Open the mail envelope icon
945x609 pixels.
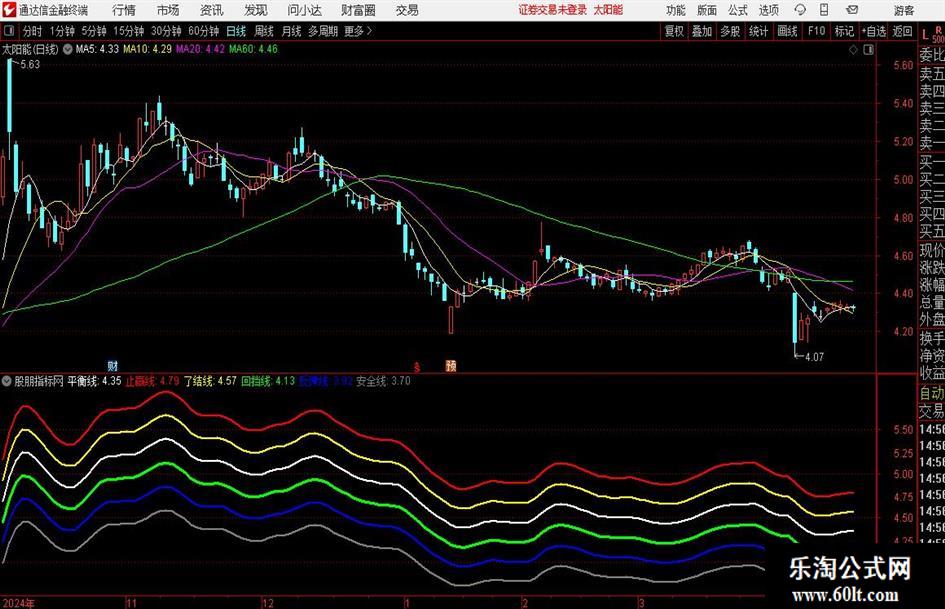[x=852, y=10]
